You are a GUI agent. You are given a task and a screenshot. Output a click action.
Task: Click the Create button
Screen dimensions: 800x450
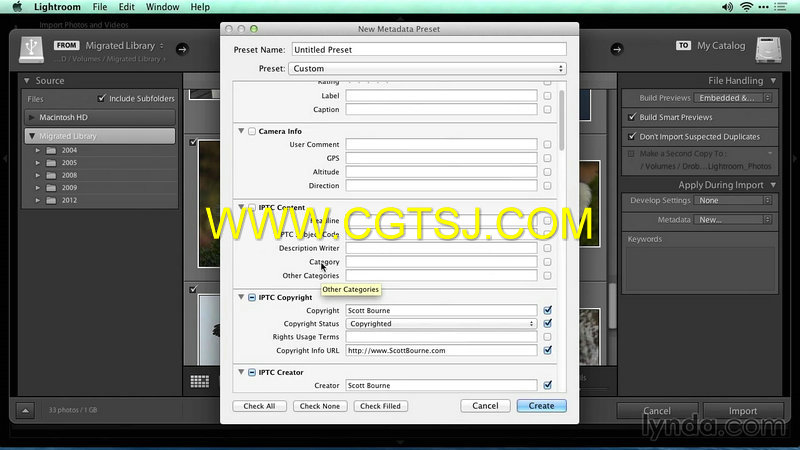coord(541,406)
